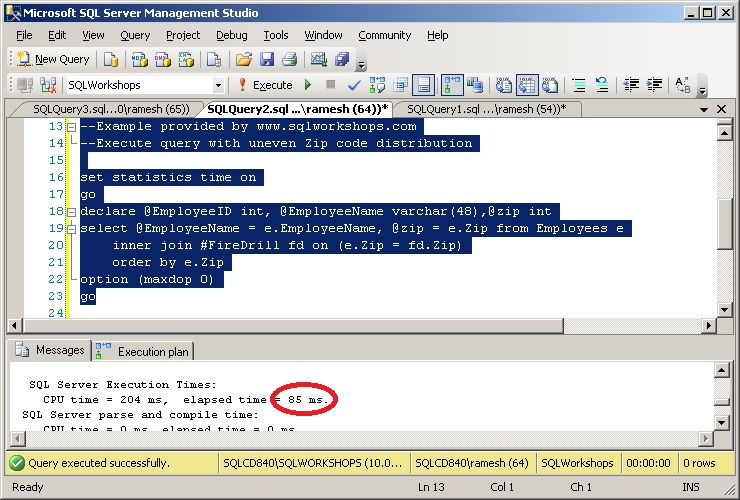Viewport: 740px width, 500px height.
Task: Click the green Debug play arrow
Action: pyautogui.click(x=308, y=85)
